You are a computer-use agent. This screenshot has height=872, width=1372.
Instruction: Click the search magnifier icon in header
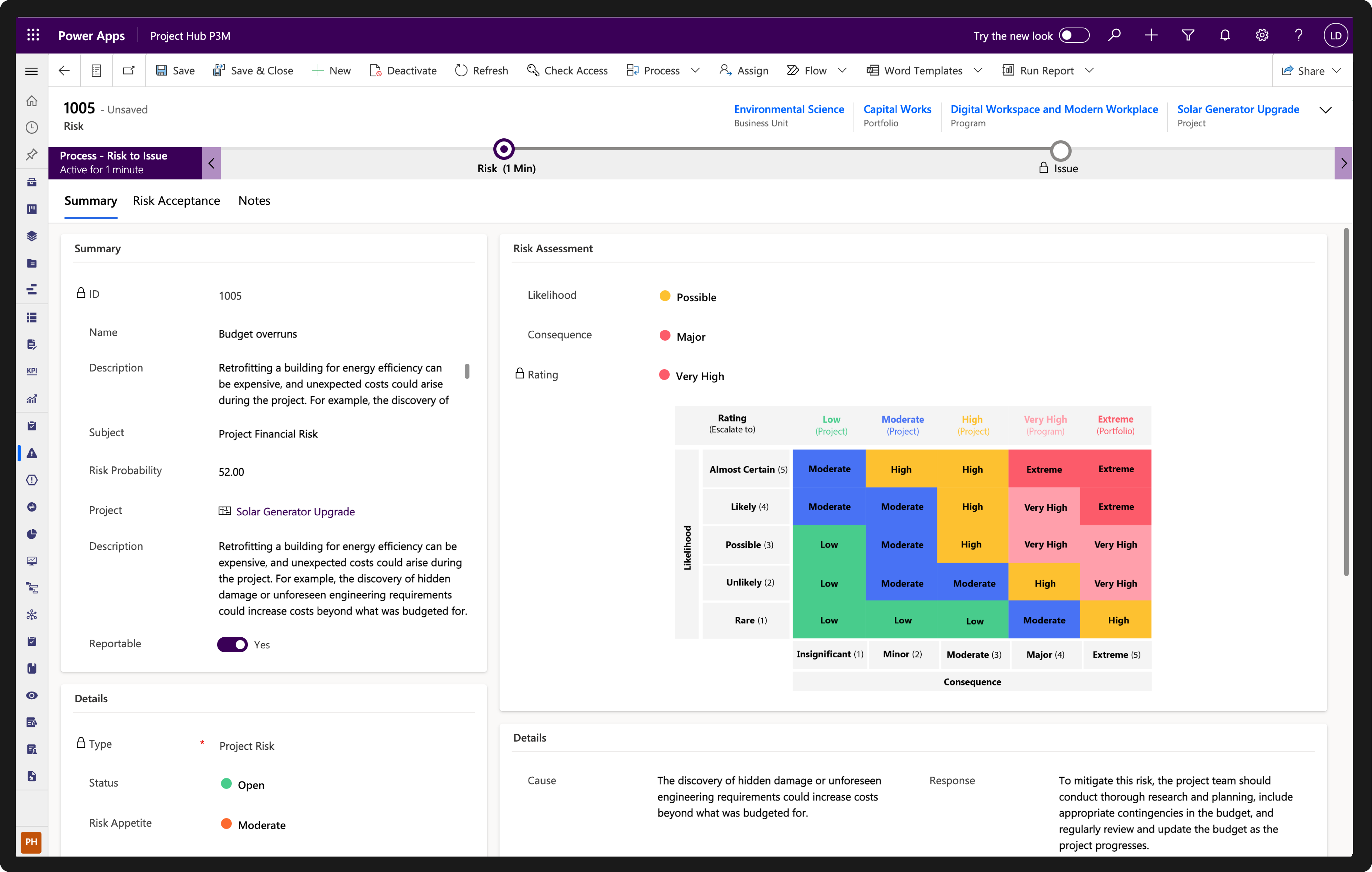(1114, 35)
